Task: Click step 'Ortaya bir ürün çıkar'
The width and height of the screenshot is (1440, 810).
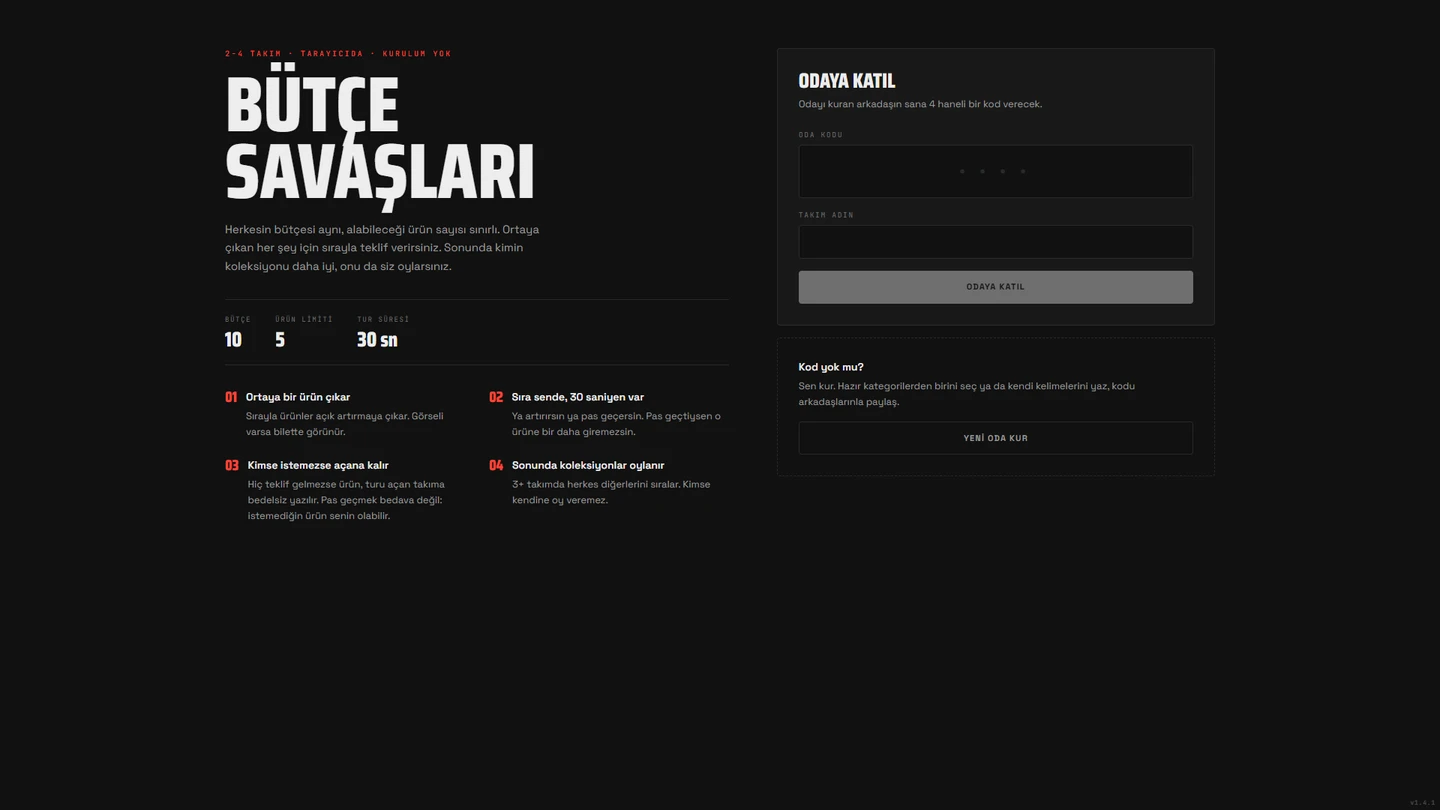Action: [x=298, y=397]
